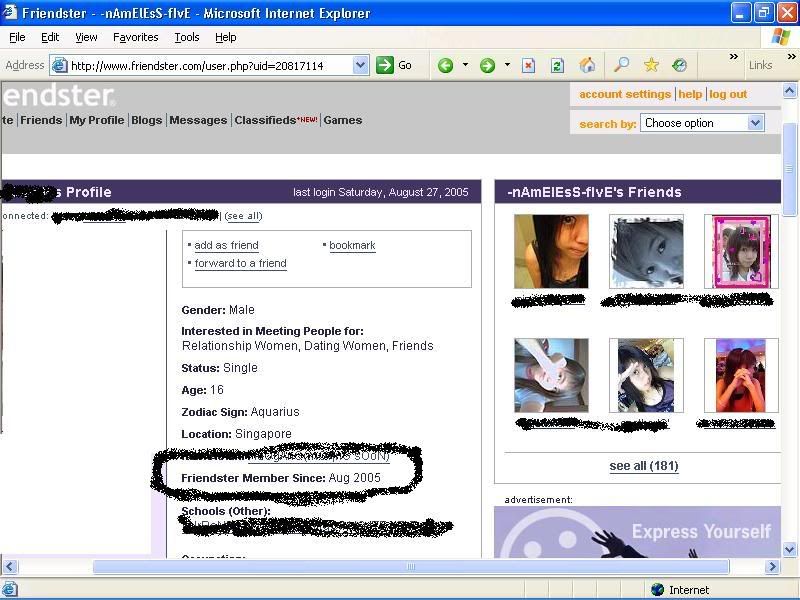Click the Friendster logo in page header
800x600 pixels.
(58, 96)
